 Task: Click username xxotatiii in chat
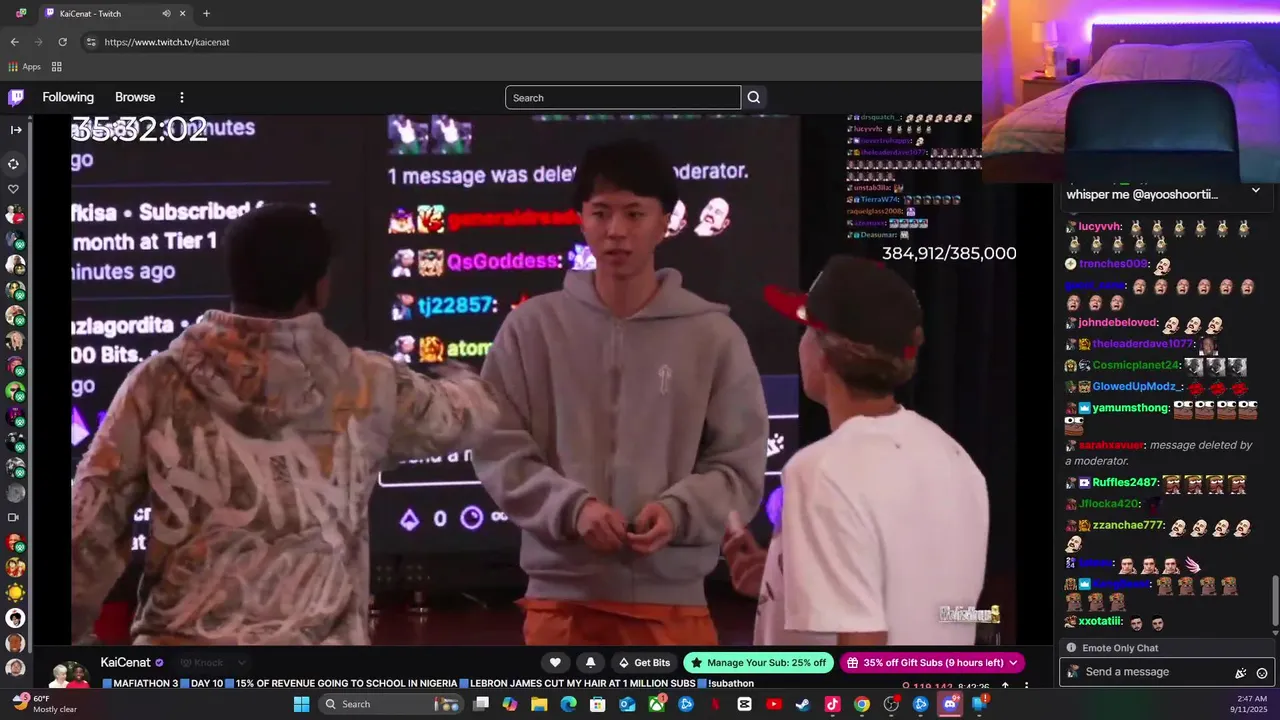coord(1100,621)
